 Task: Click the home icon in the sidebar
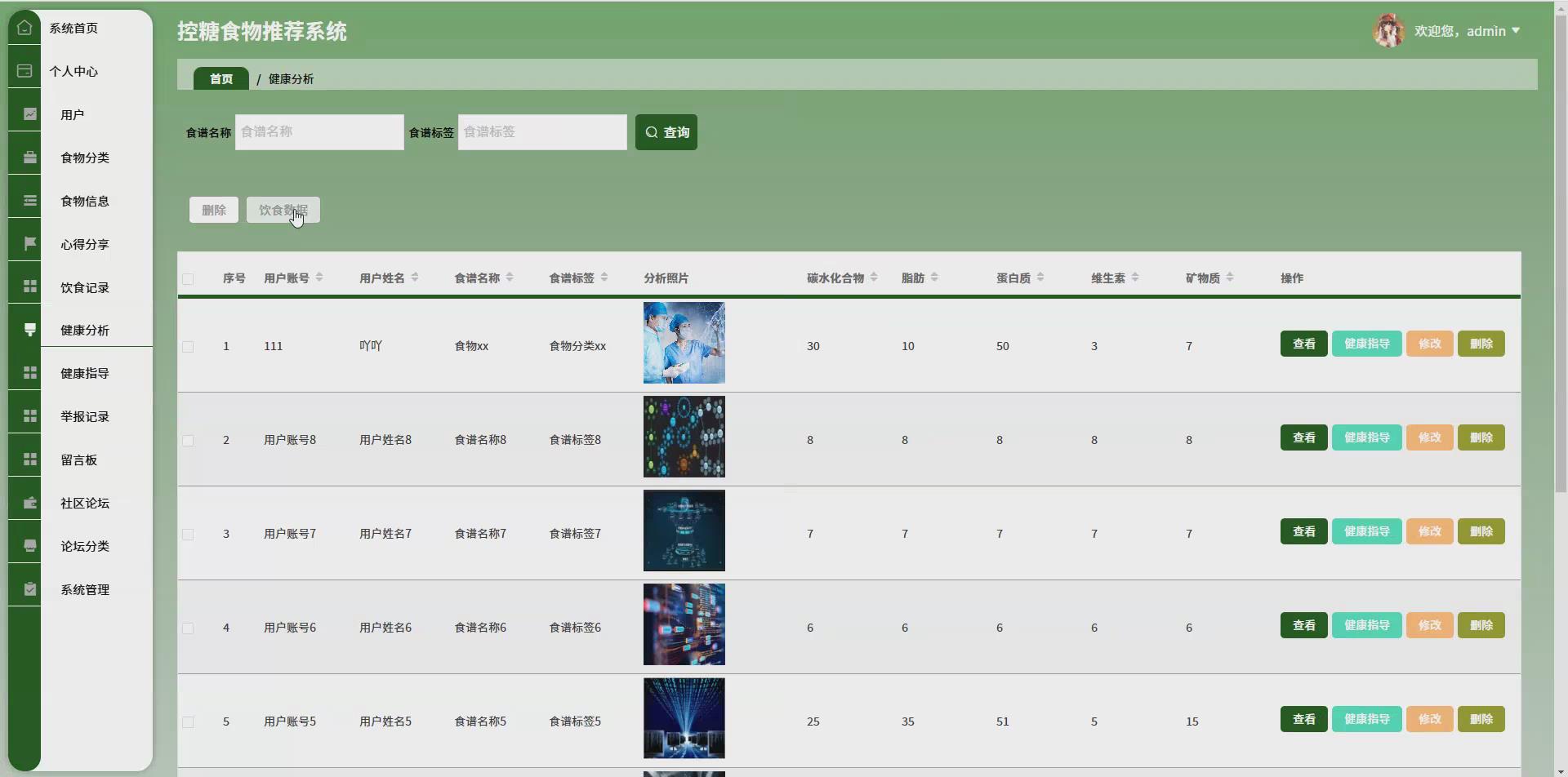point(24,28)
